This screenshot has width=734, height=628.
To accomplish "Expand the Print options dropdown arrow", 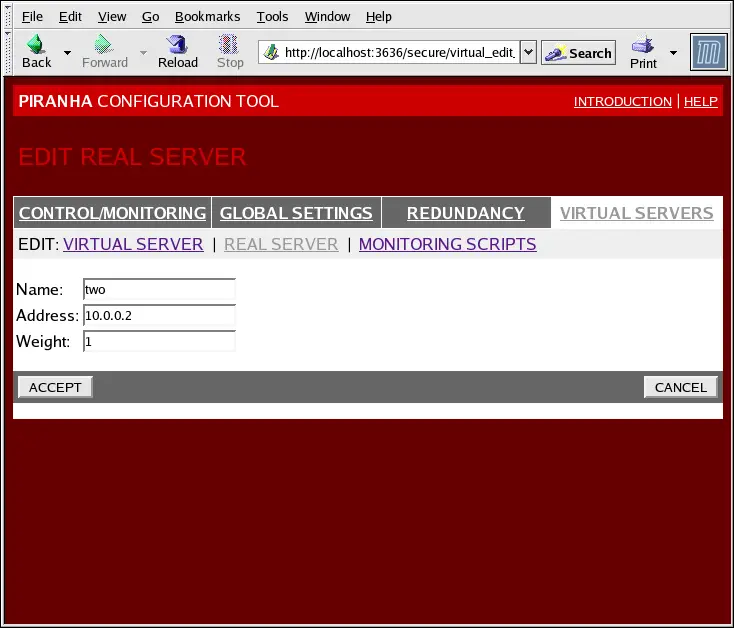I will [x=673, y=52].
